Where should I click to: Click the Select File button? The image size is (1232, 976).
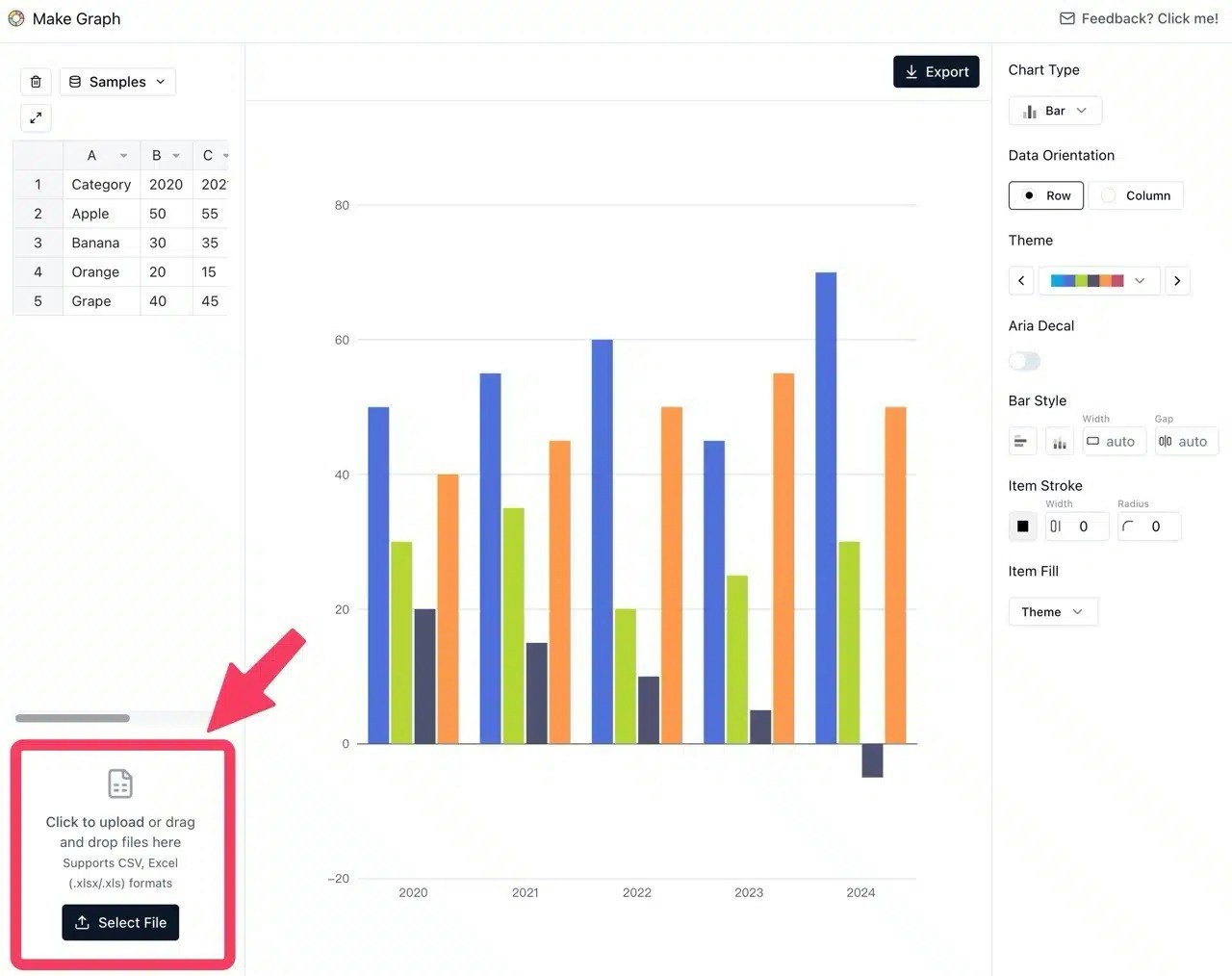tap(120, 922)
